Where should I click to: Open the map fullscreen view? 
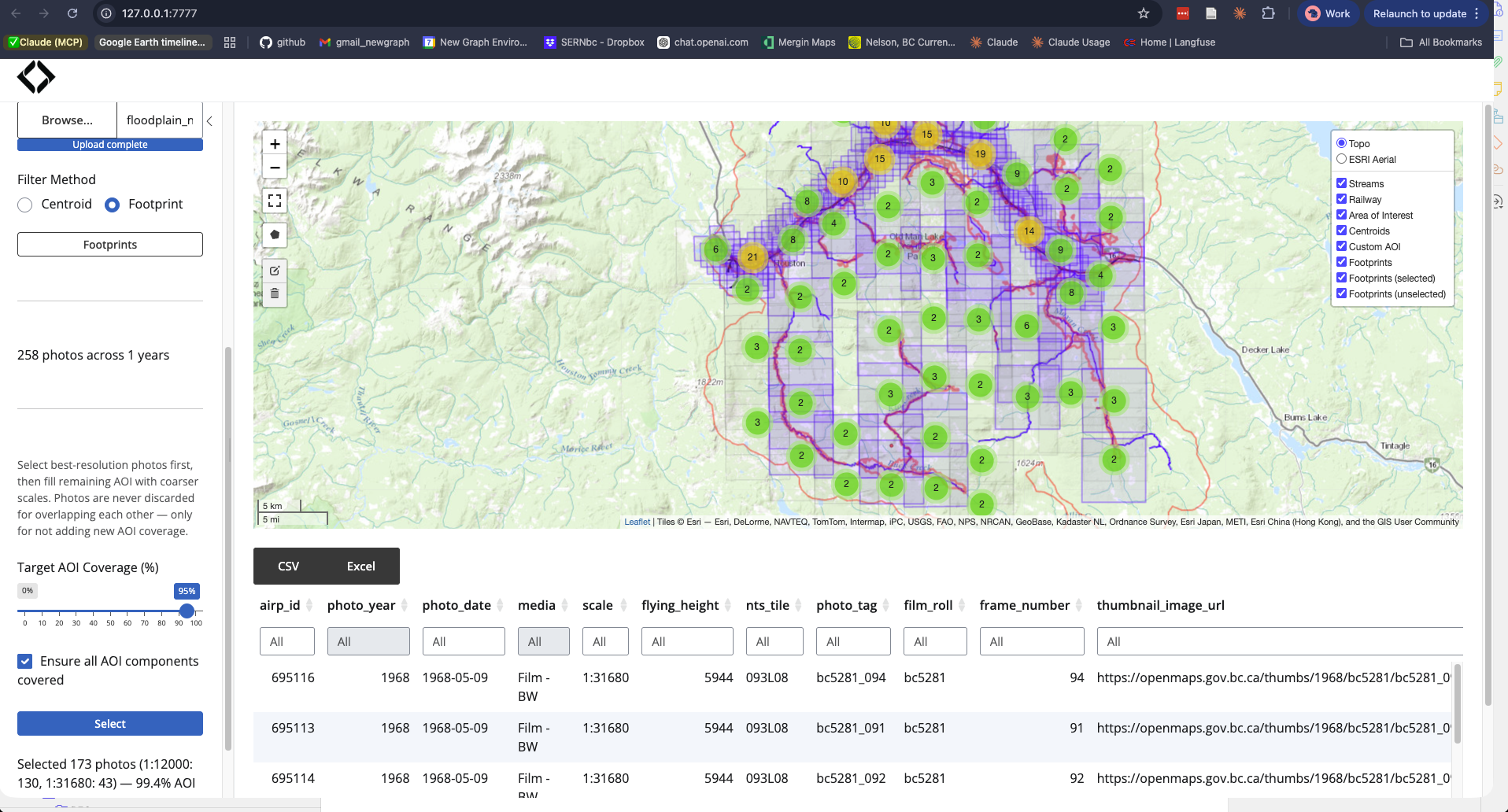pos(275,201)
